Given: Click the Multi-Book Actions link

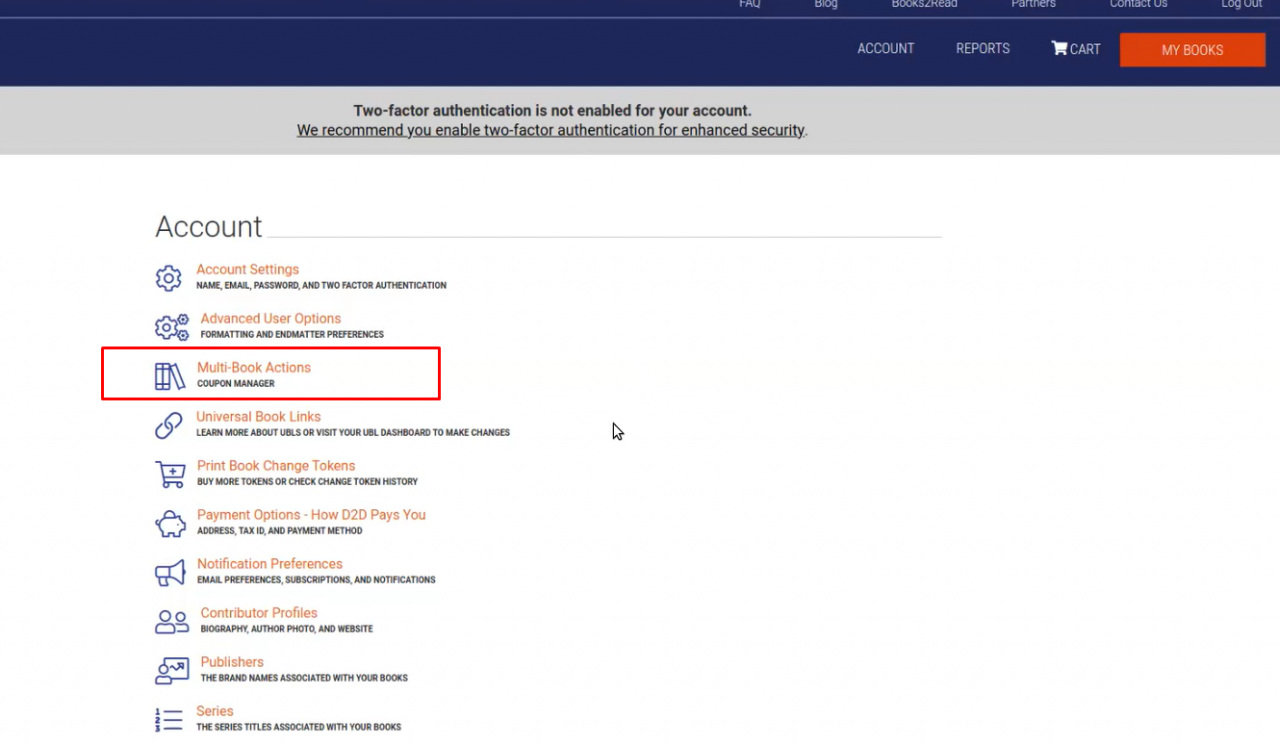Looking at the screenshot, I should click(253, 367).
